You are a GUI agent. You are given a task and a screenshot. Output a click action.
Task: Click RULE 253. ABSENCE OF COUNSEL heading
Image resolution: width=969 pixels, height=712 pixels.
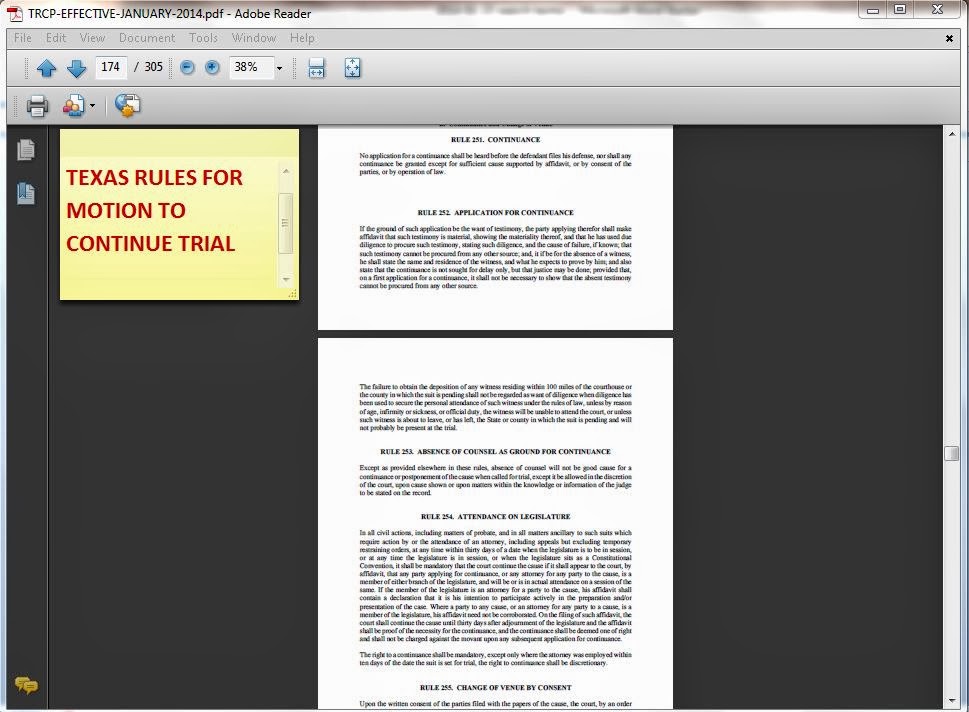coord(496,452)
